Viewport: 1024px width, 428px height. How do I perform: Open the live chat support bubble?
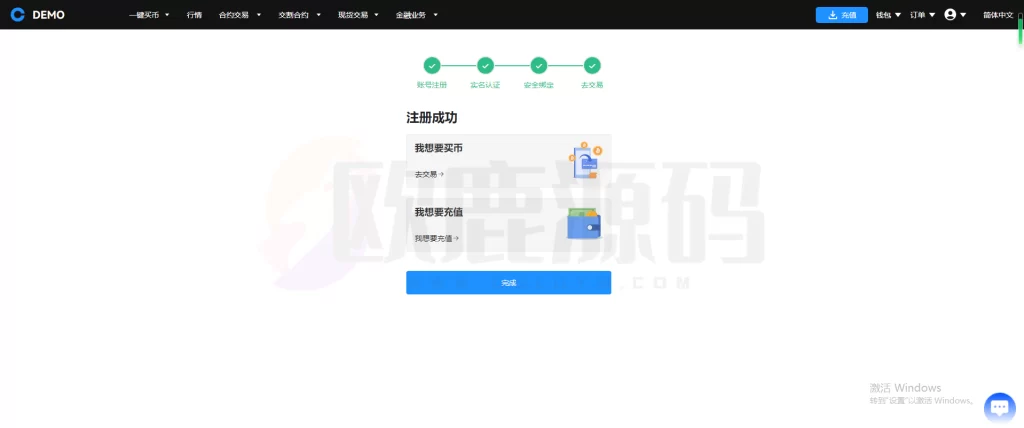click(x=999, y=408)
